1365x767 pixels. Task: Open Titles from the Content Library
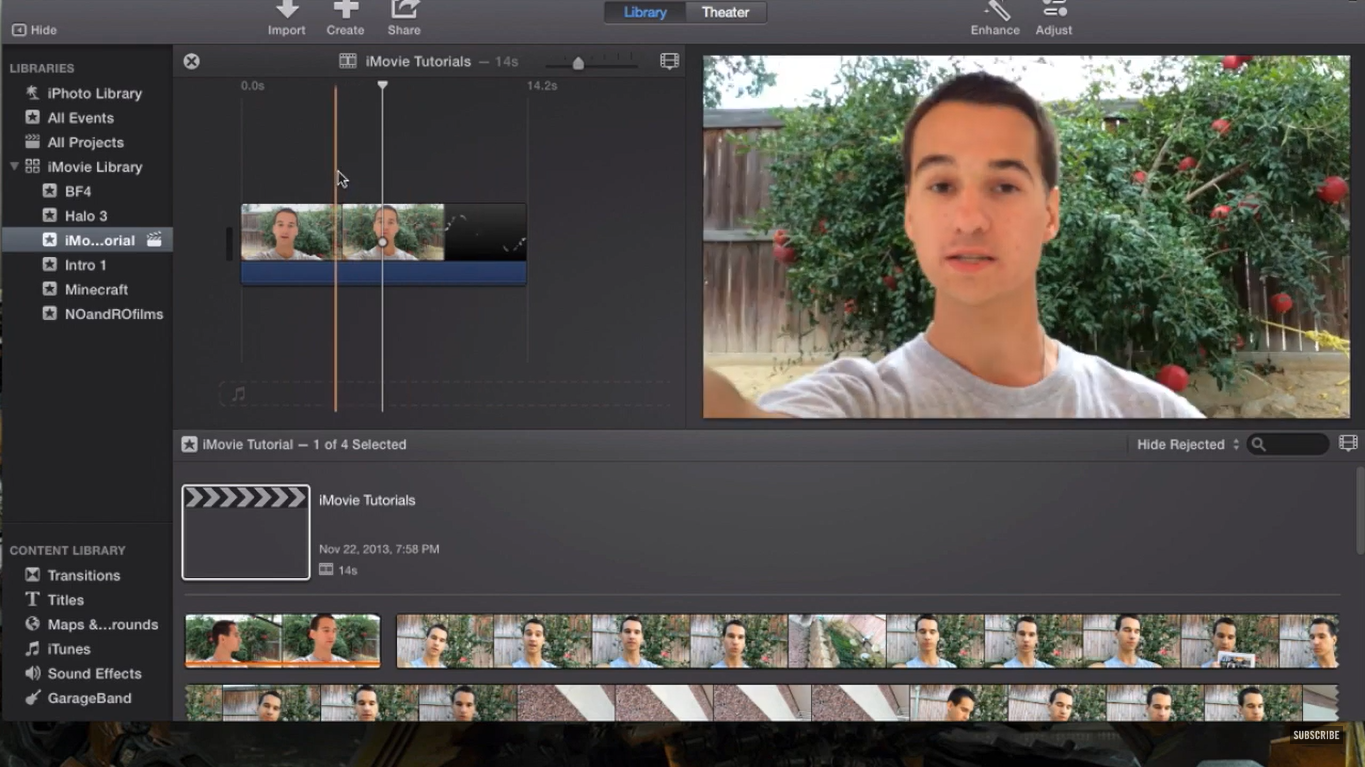point(65,599)
